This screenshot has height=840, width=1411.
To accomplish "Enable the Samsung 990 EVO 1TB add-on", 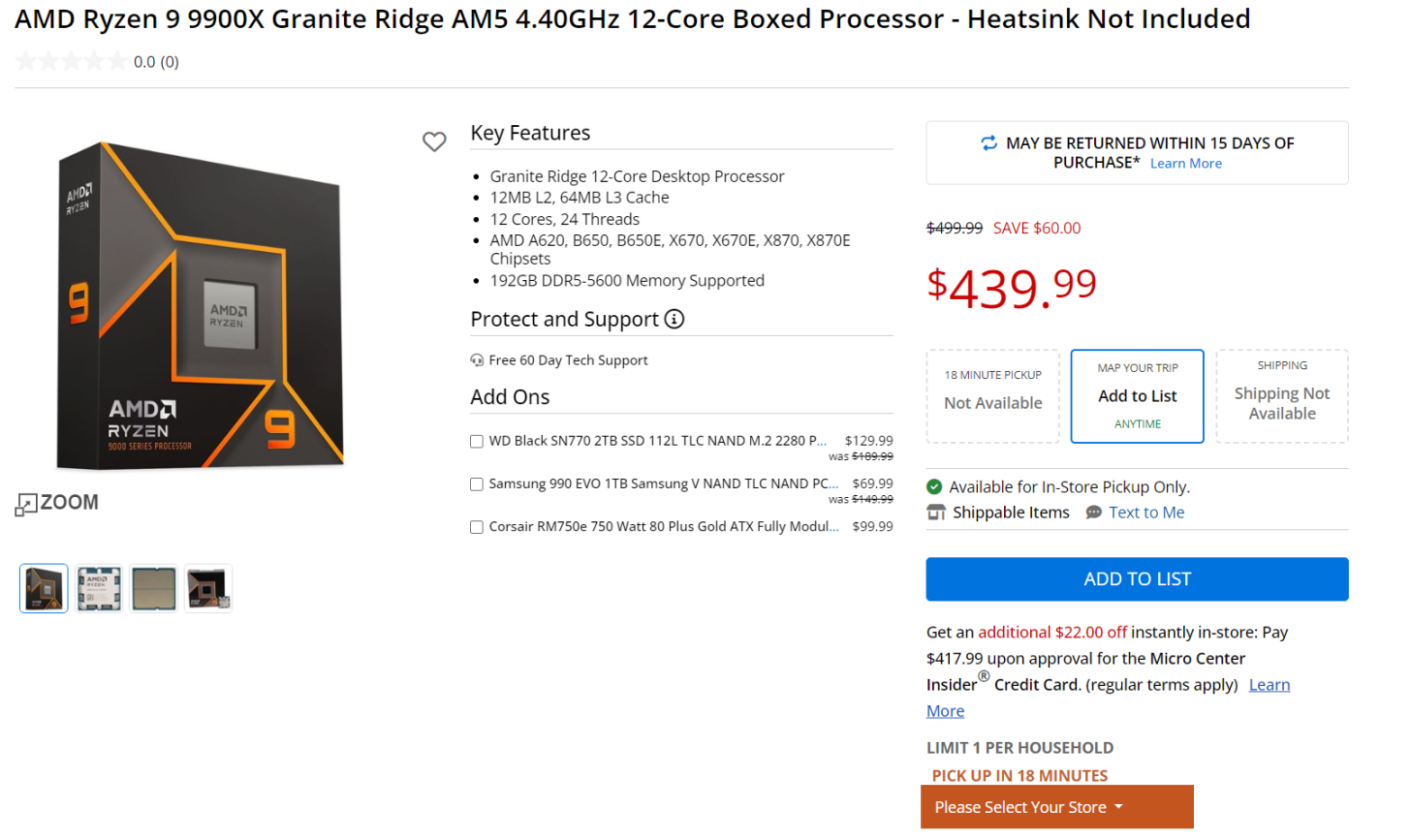I will pos(476,483).
